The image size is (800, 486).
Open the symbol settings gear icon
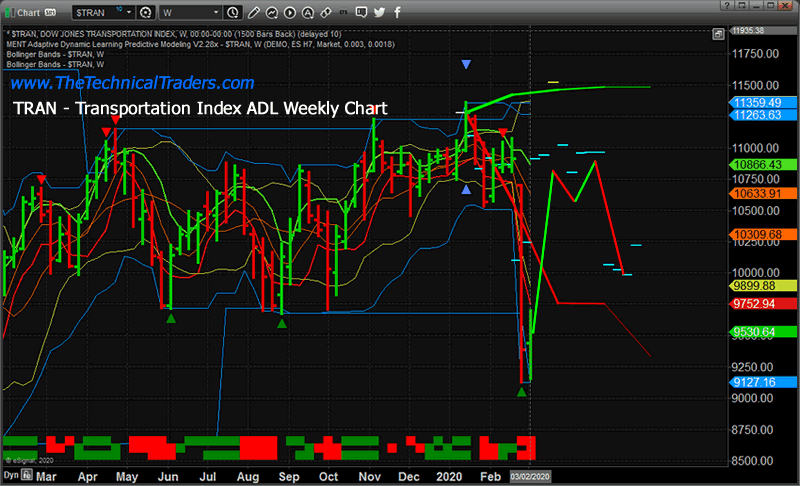146,11
